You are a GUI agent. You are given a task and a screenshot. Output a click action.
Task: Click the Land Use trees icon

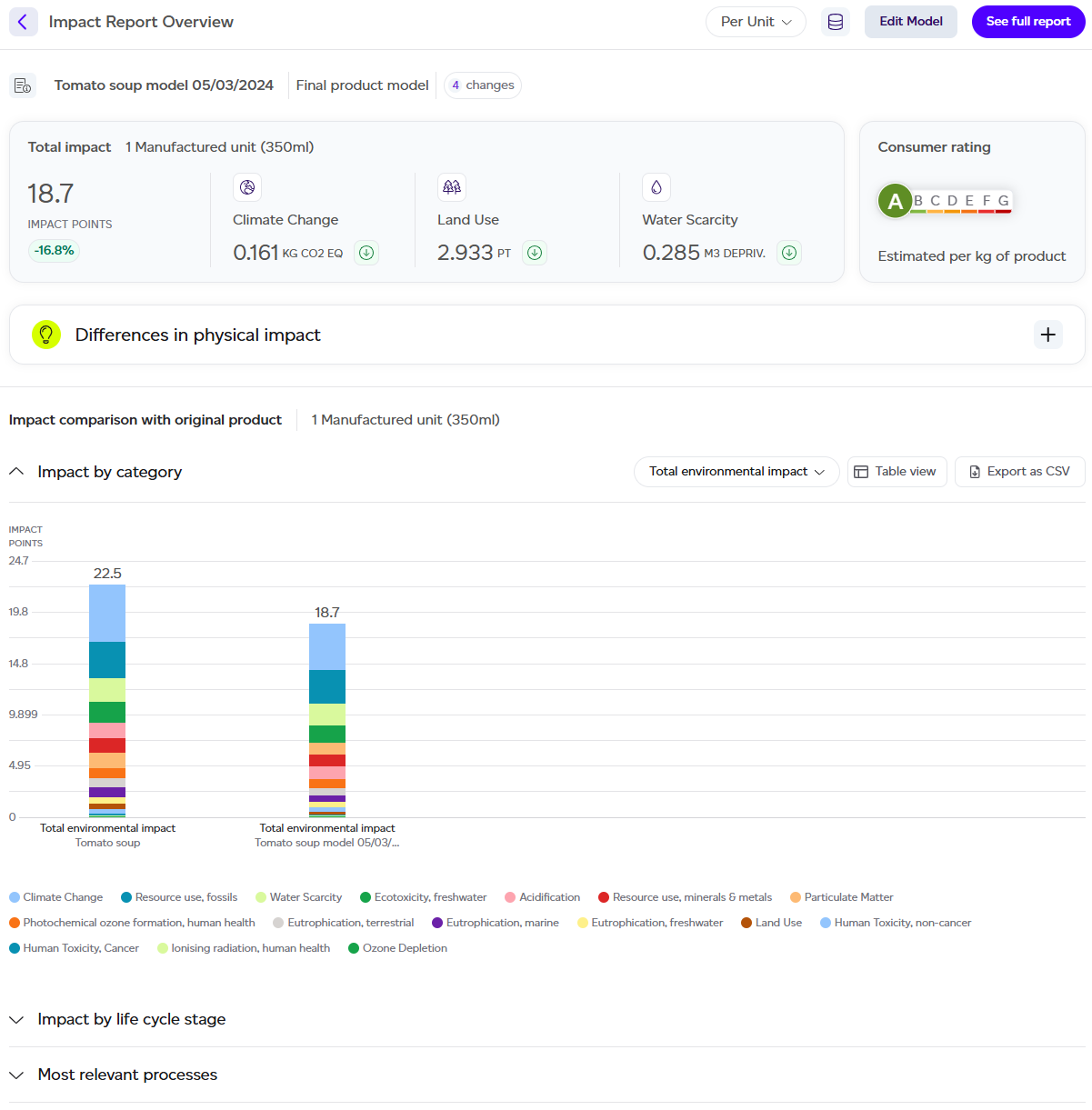click(x=452, y=187)
